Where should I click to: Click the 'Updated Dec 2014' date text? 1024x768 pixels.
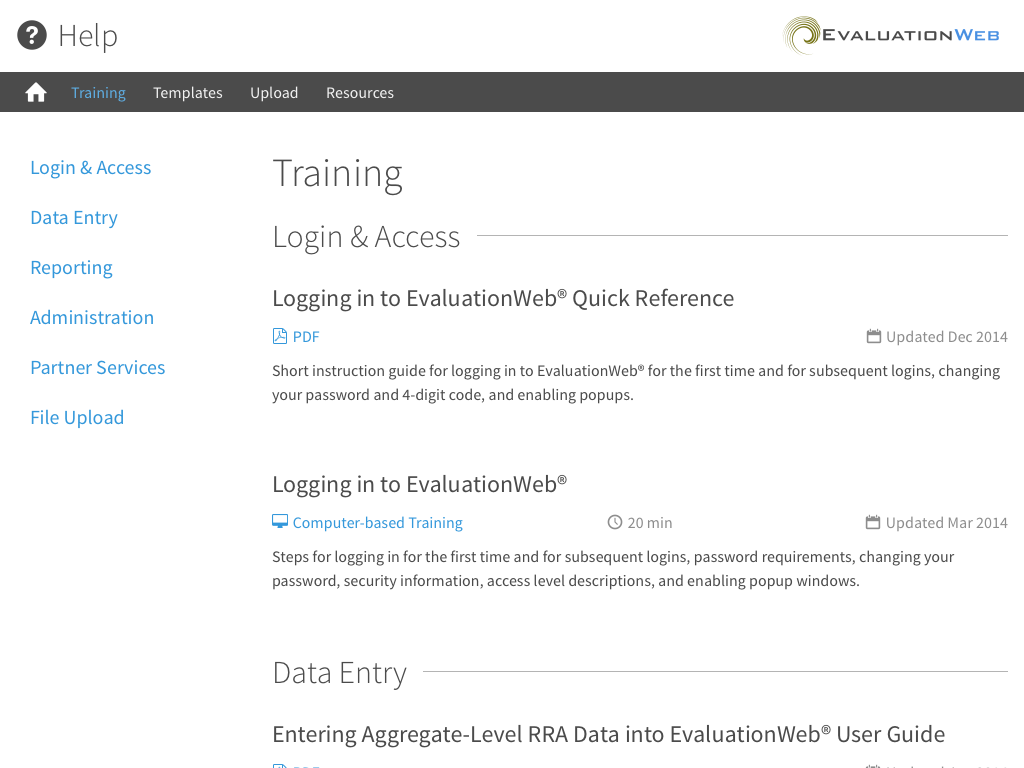[947, 337]
